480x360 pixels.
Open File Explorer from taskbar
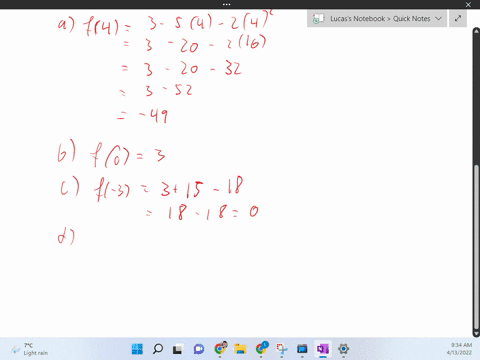coord(240,349)
